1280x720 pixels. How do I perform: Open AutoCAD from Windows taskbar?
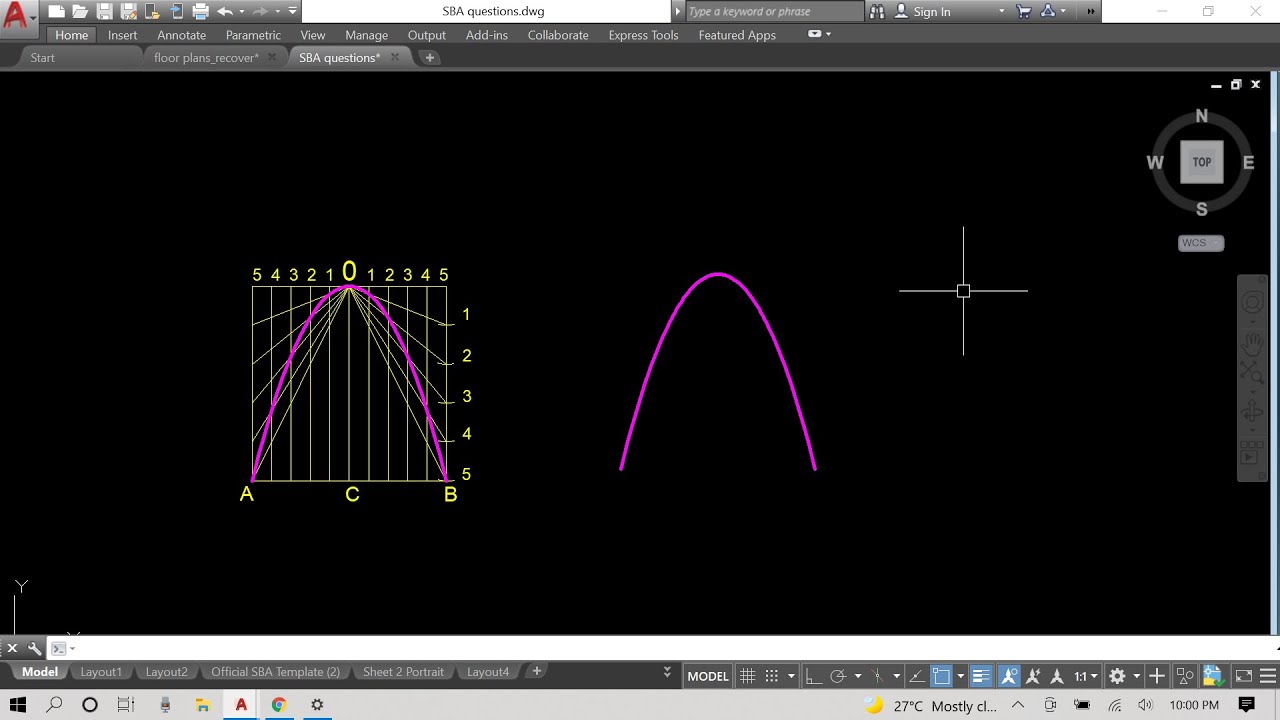[241, 705]
